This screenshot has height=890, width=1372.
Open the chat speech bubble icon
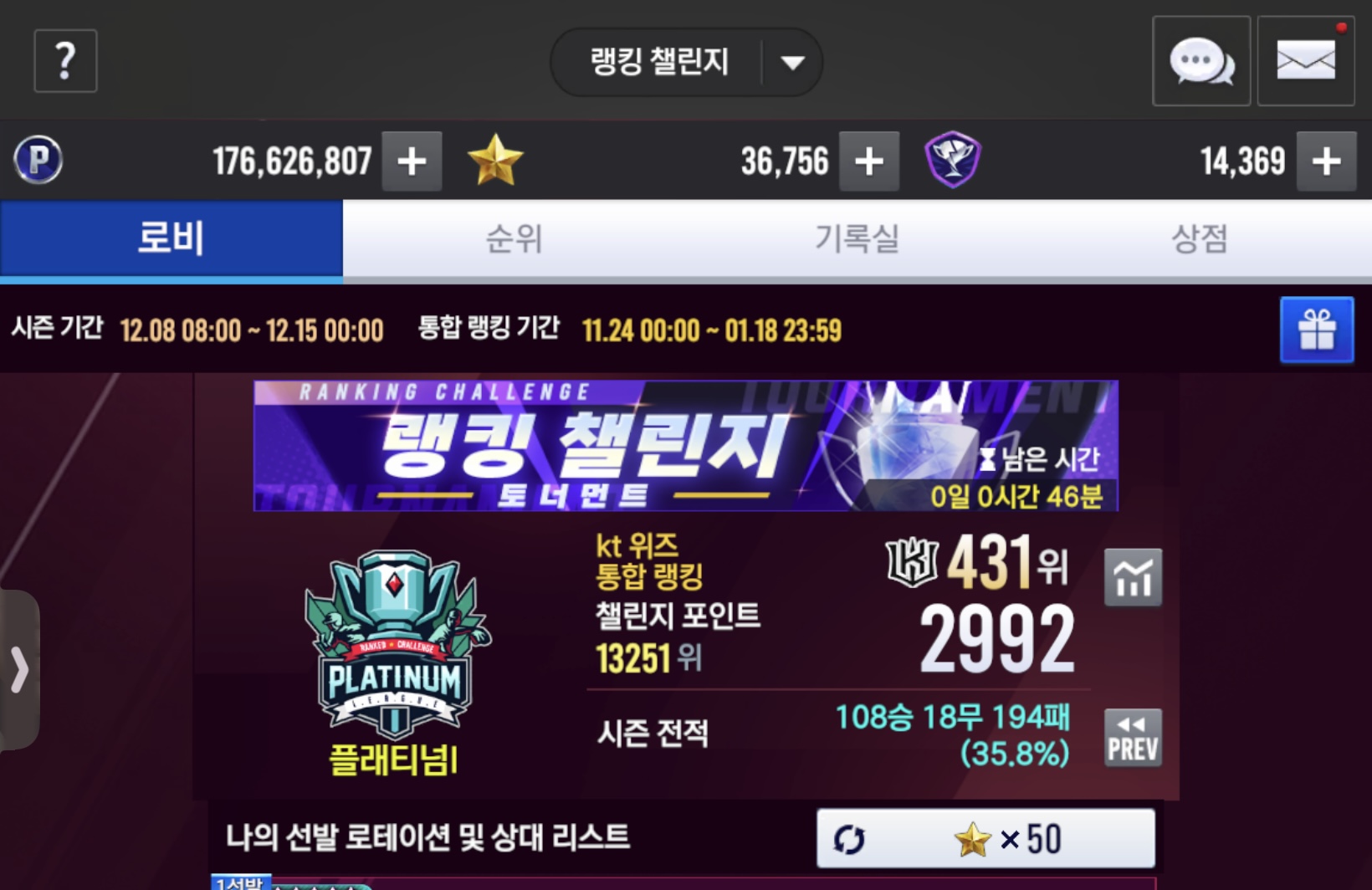point(1201,61)
